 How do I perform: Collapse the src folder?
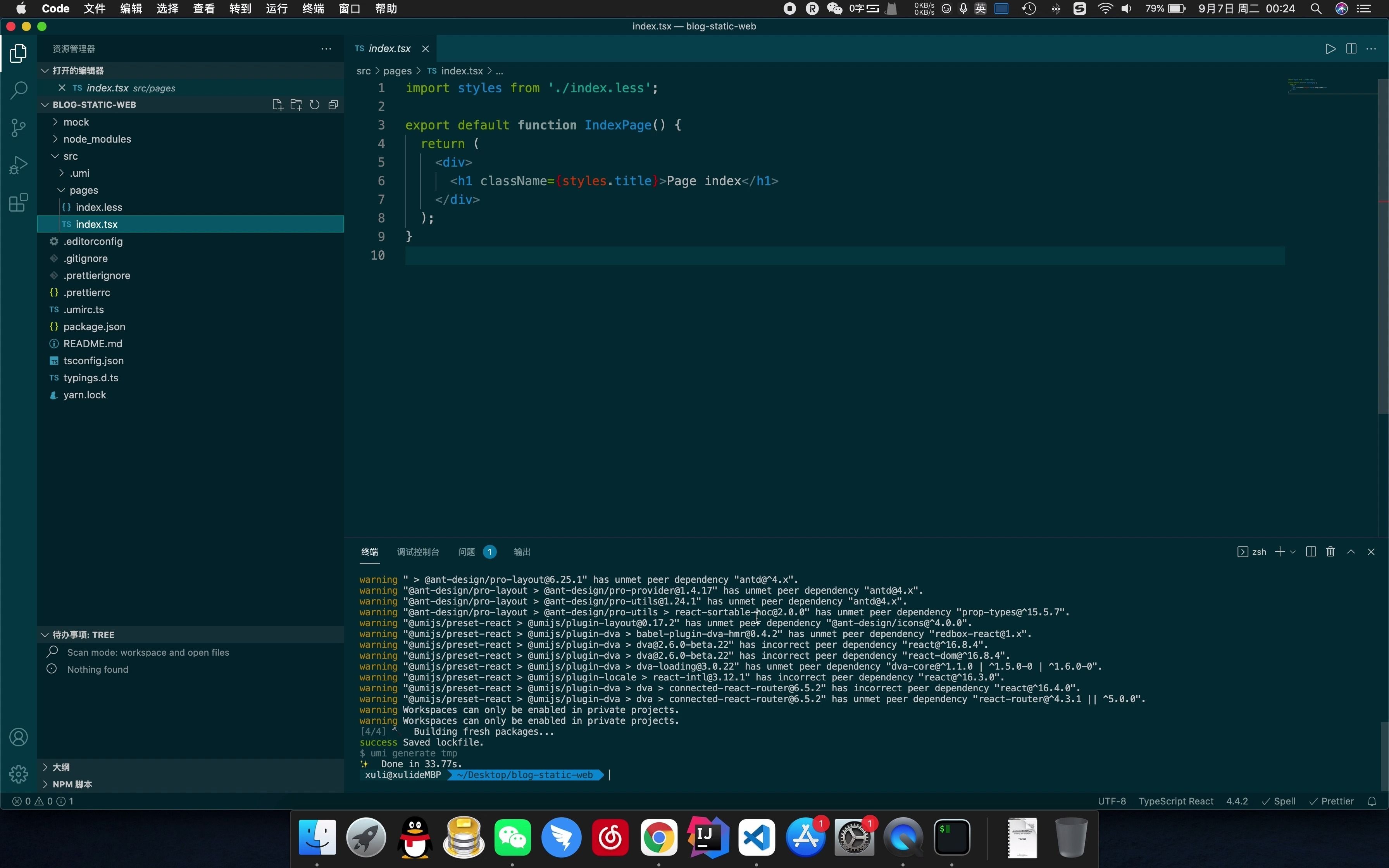click(71, 155)
